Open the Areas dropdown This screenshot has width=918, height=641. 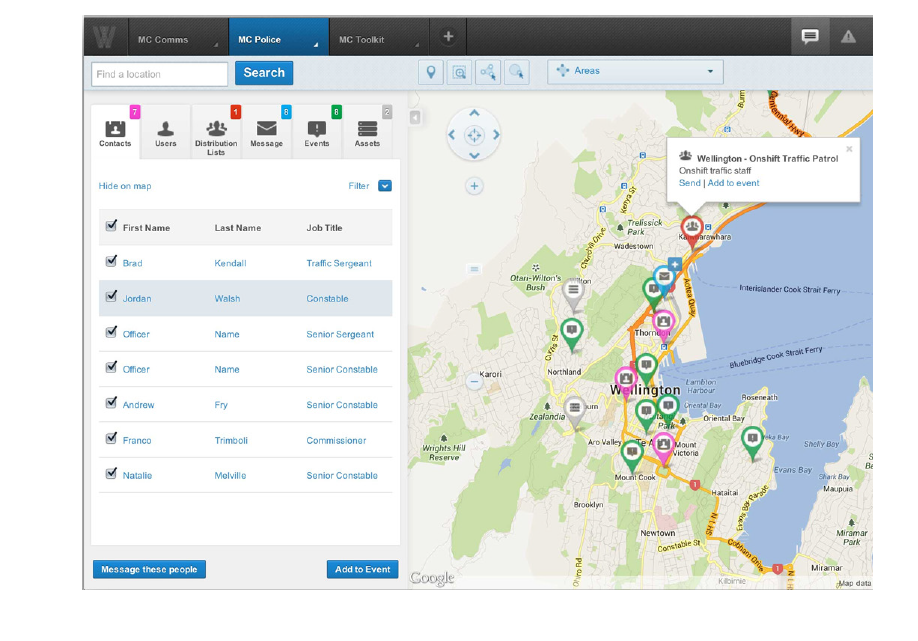tap(635, 71)
